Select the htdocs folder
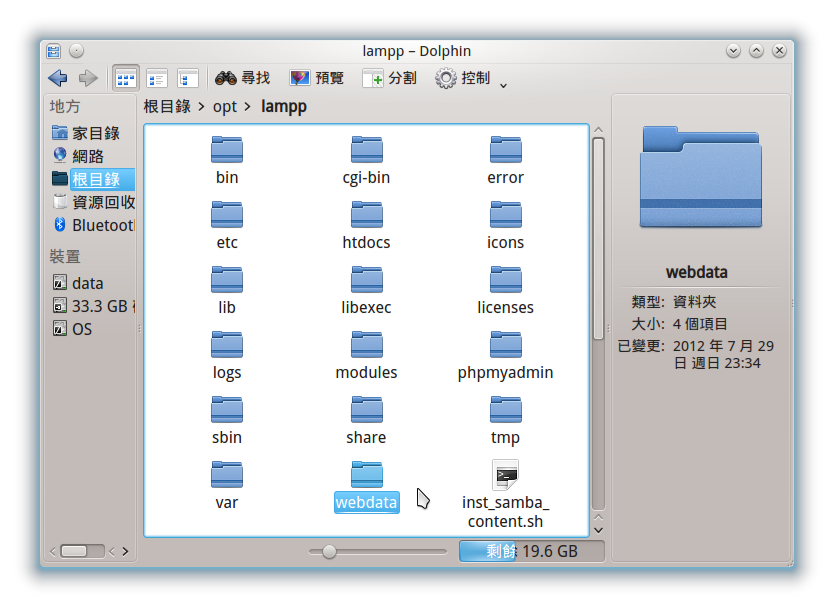834x607 pixels. pos(366,225)
